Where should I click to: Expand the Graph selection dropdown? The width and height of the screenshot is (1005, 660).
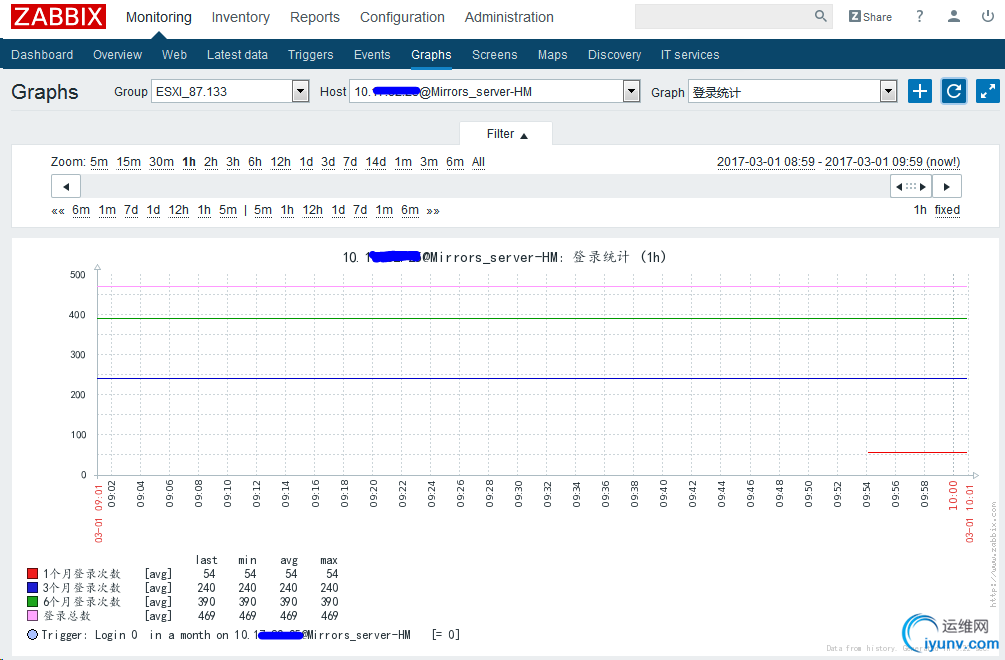792,92
